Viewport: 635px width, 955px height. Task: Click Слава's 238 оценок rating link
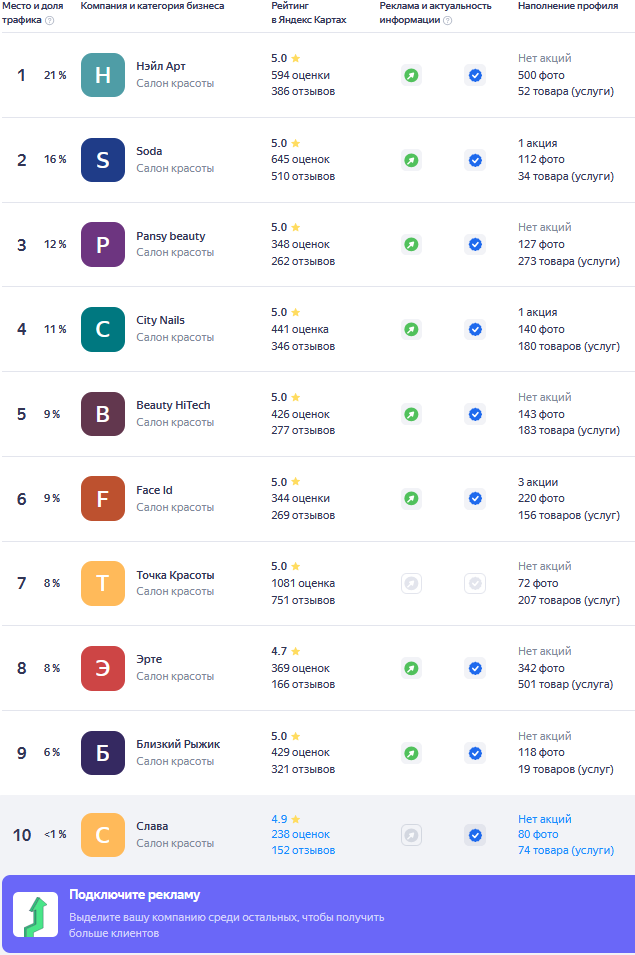pyautogui.click(x=300, y=834)
